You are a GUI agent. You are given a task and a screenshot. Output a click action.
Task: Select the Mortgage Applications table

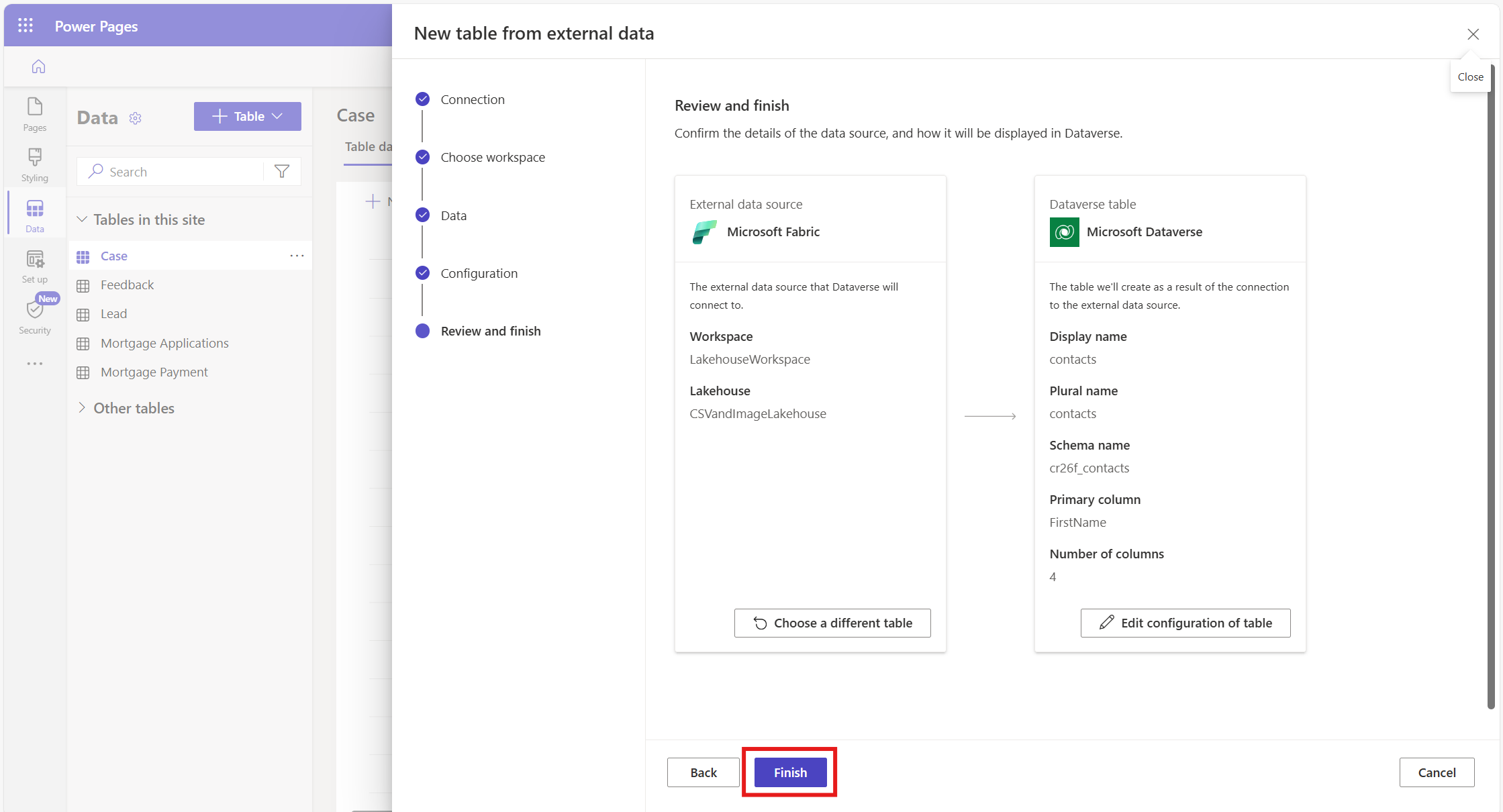point(164,343)
